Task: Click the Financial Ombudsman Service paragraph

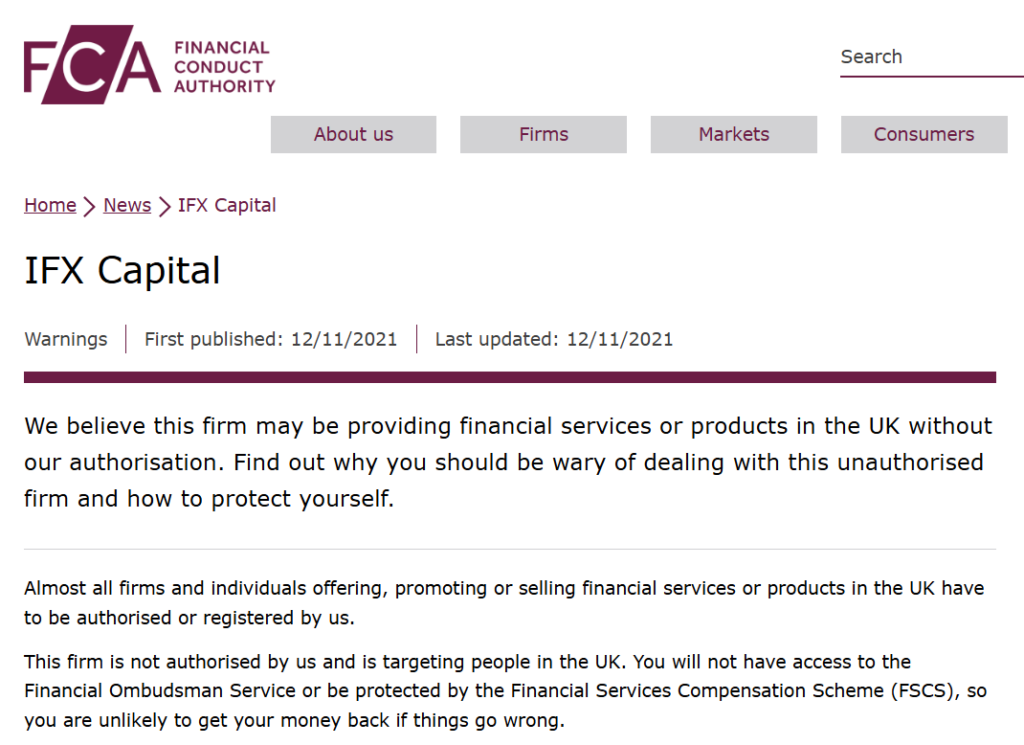Action: tap(505, 691)
